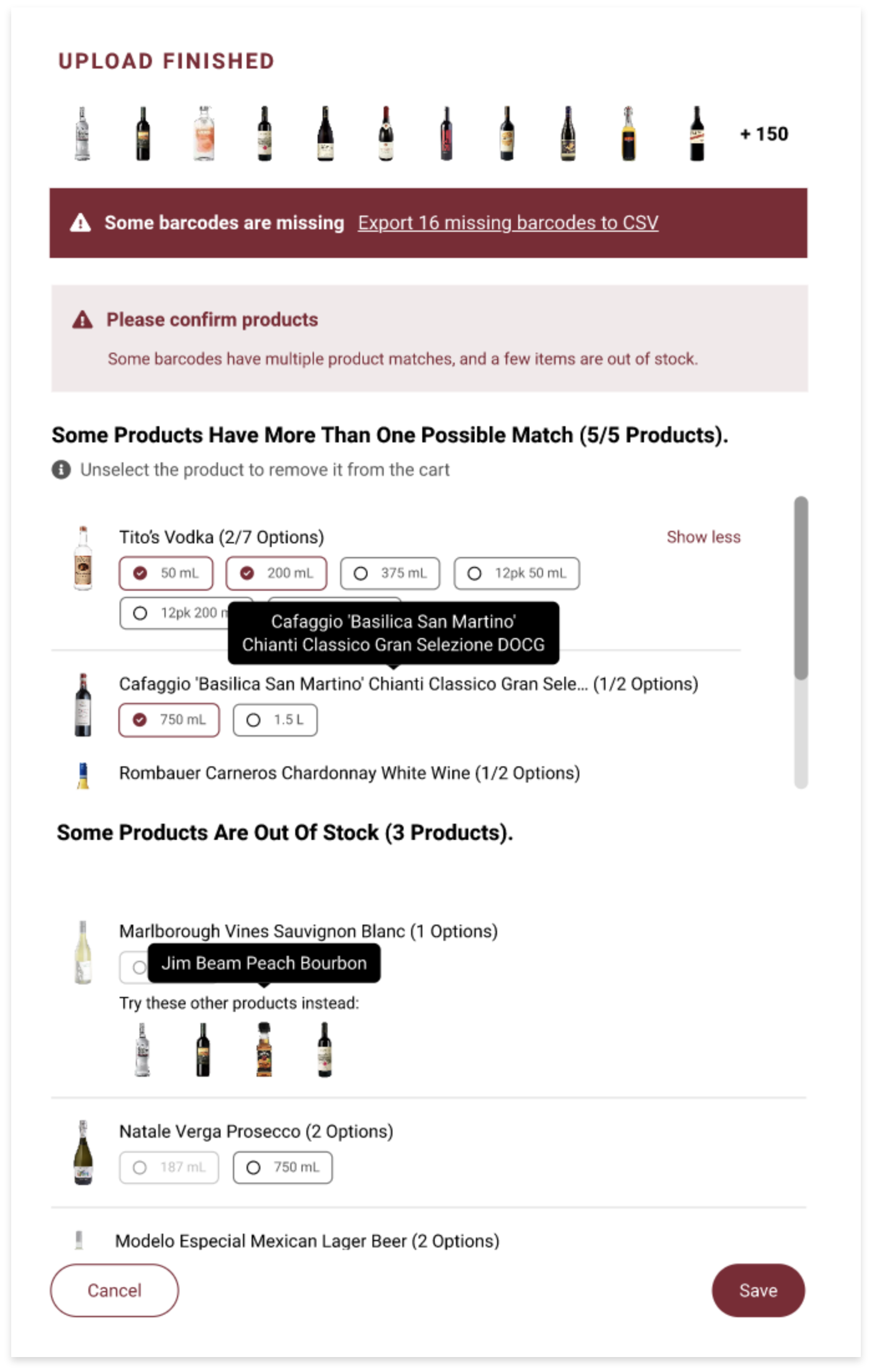This screenshot has height=1372, width=872.
Task: Select the 375 mL Tito's option
Action: 390,573
